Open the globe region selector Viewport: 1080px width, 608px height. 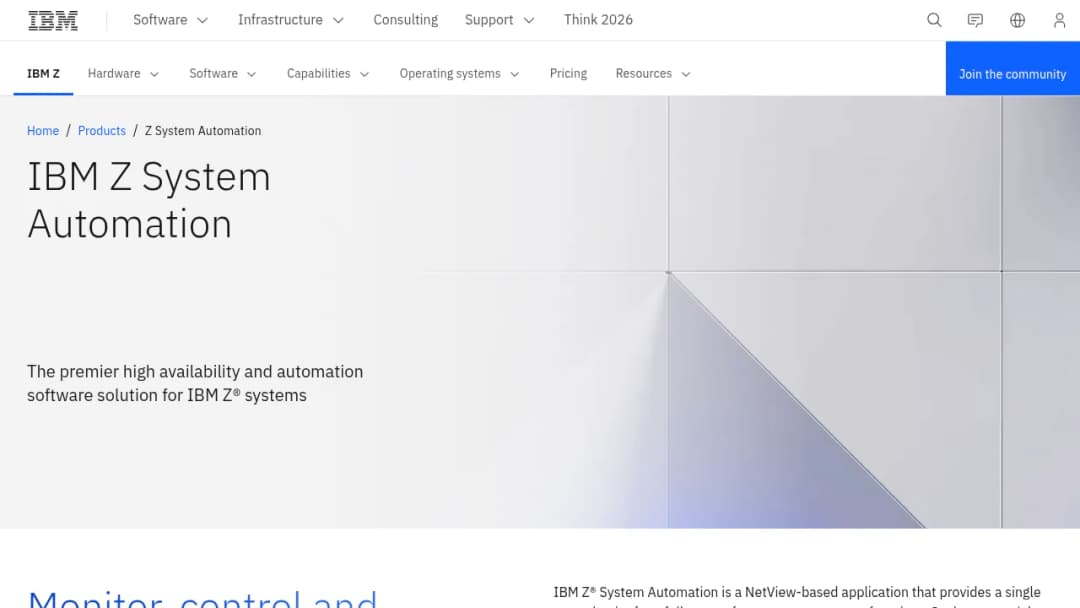point(1017,20)
